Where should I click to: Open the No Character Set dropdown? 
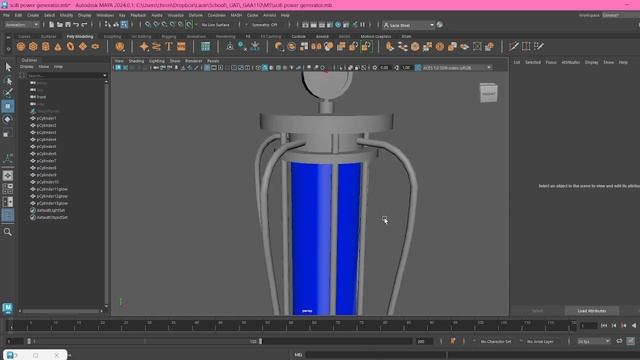496,341
